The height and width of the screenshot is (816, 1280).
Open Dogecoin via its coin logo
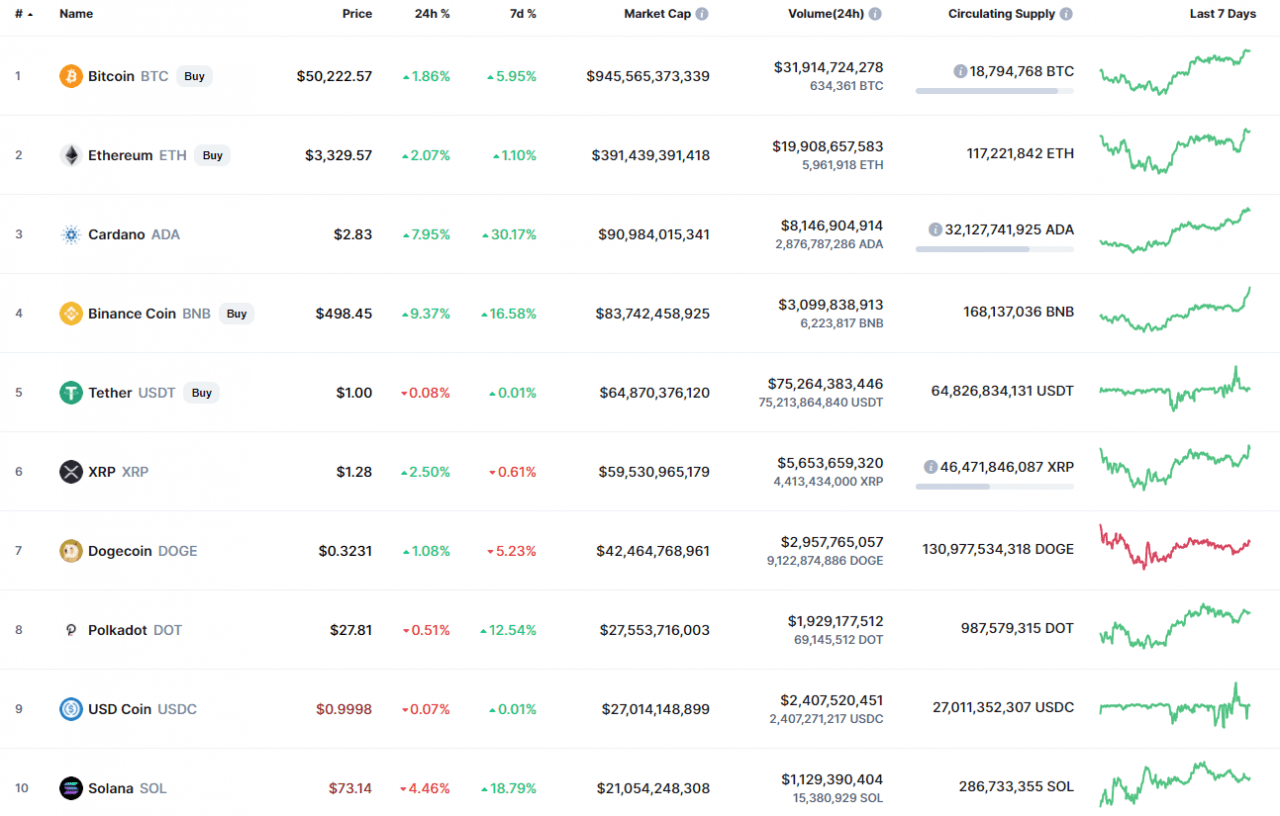tap(70, 550)
